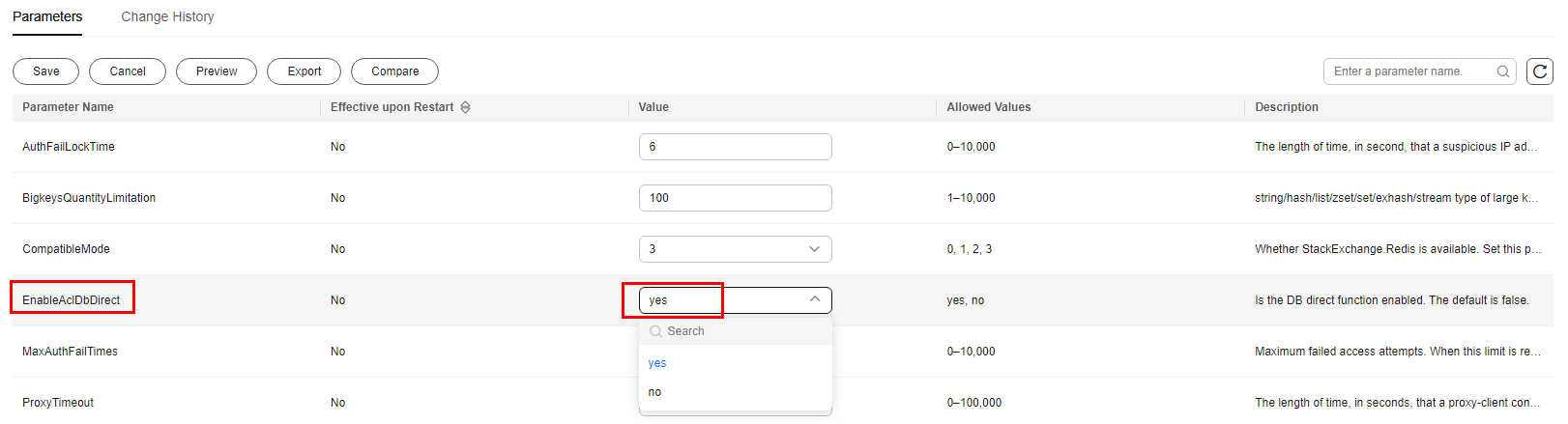Select 'no' in the dropdown list
This screenshot has height=424, width=1568.
coord(655,392)
